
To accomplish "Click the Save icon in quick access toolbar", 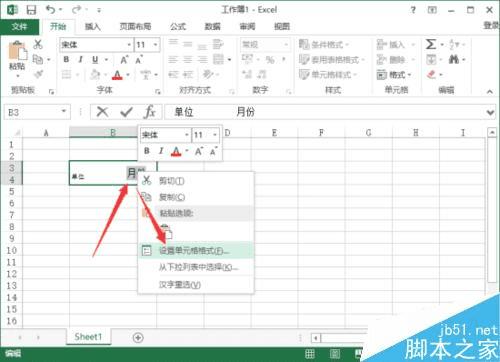I will [x=31, y=10].
